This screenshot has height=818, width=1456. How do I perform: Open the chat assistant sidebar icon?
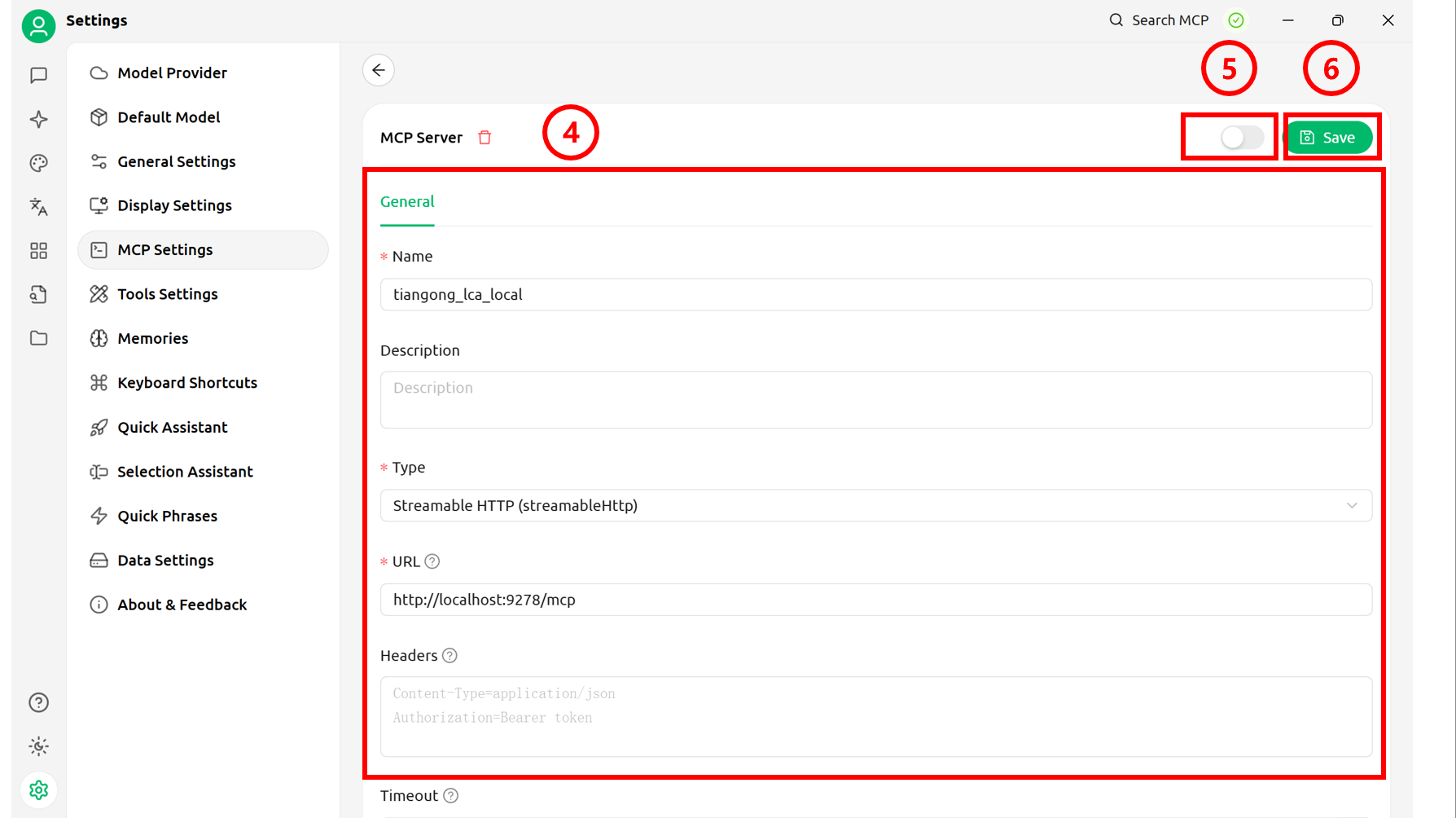tap(38, 76)
